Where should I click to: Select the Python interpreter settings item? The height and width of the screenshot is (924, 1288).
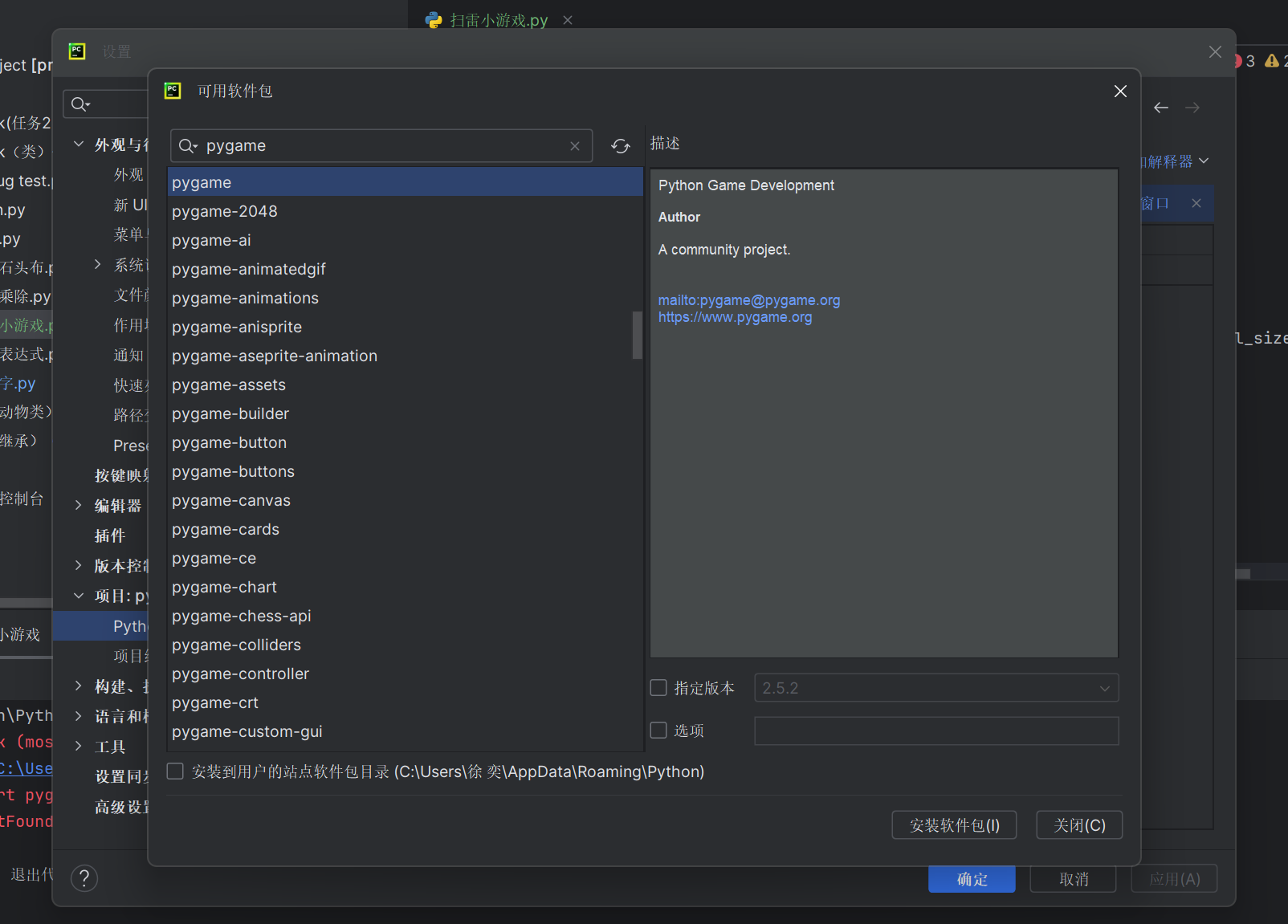[x=101, y=626]
